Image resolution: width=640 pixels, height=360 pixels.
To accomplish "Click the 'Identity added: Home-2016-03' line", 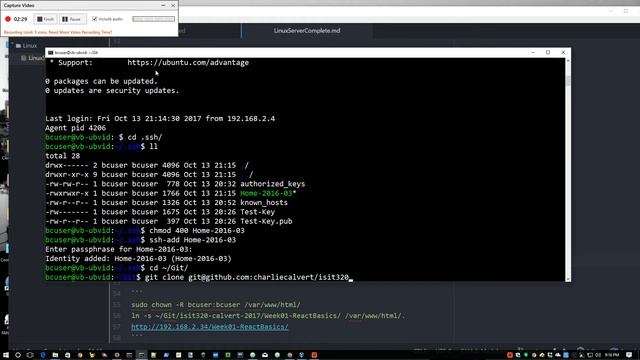I will click(138, 259).
